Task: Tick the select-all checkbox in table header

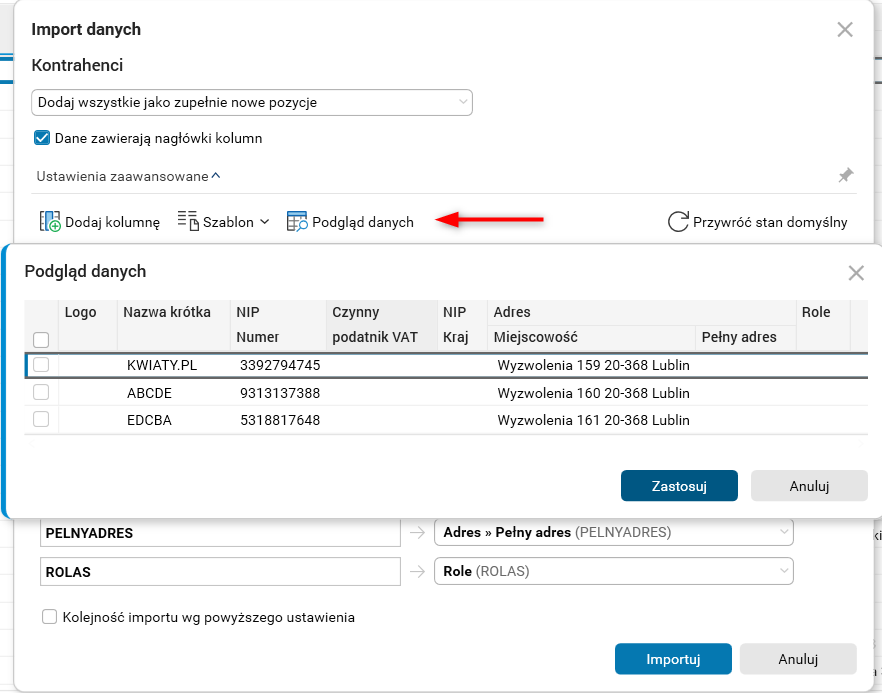Action: pos(41,340)
